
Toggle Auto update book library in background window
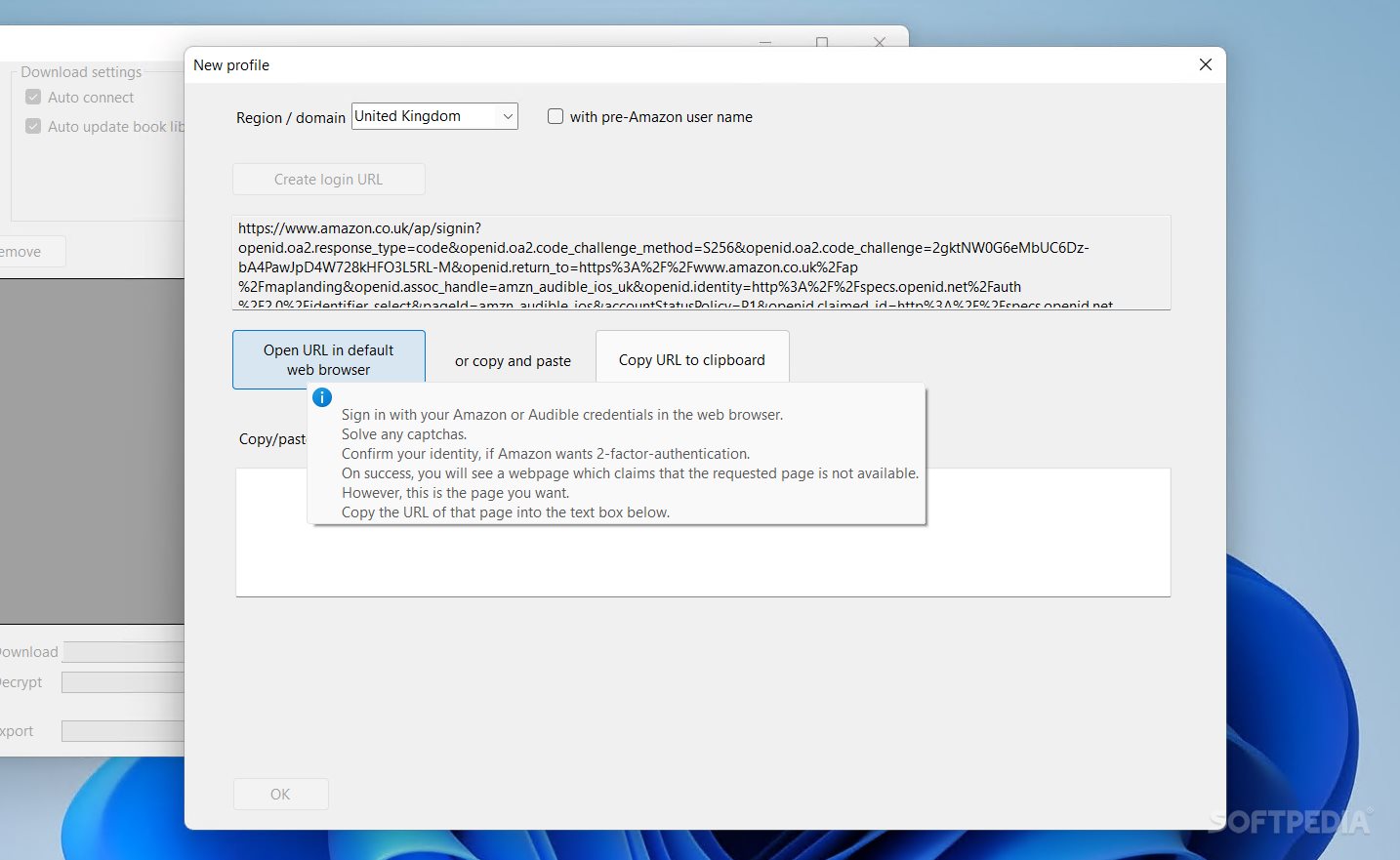click(x=33, y=127)
